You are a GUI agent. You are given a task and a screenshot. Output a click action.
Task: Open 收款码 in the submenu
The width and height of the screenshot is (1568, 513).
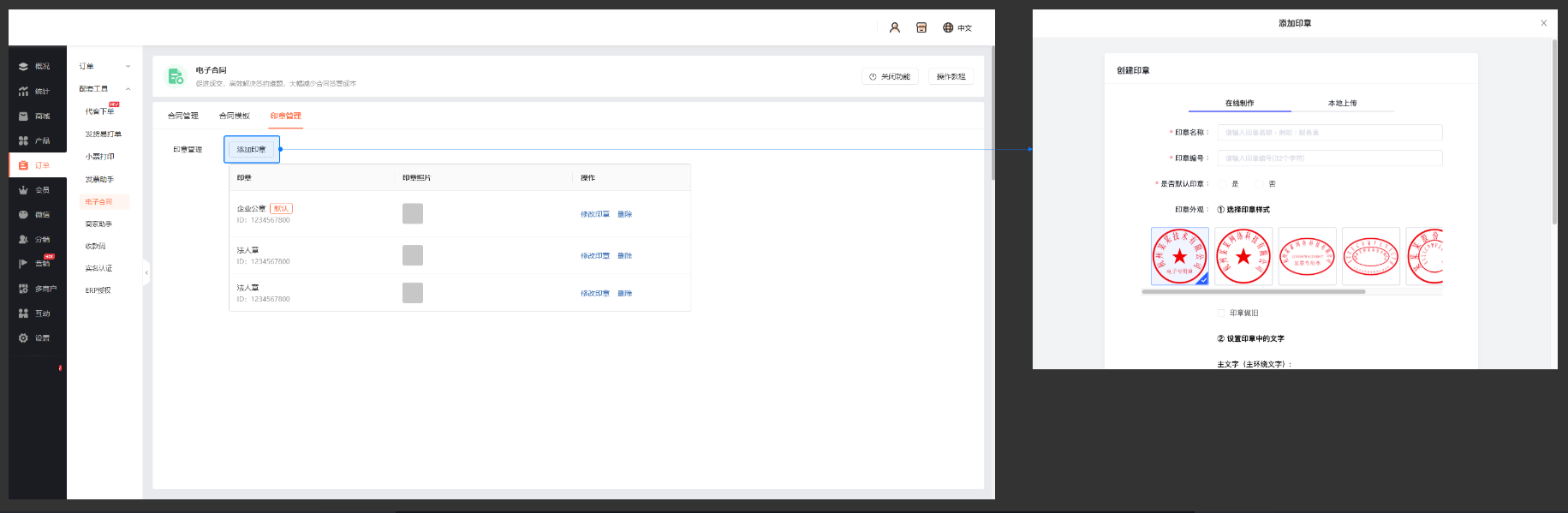pos(95,247)
